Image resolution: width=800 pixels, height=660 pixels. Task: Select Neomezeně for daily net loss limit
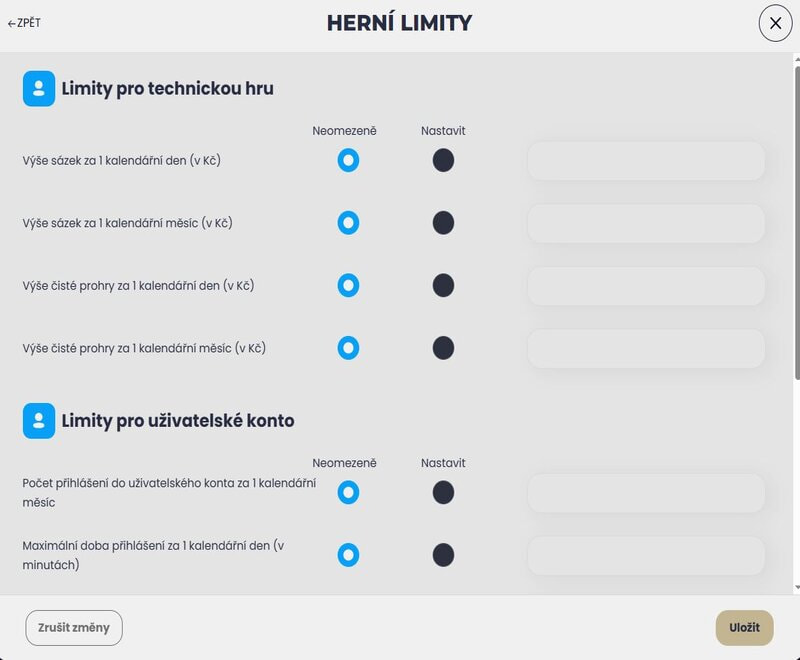[347, 285]
